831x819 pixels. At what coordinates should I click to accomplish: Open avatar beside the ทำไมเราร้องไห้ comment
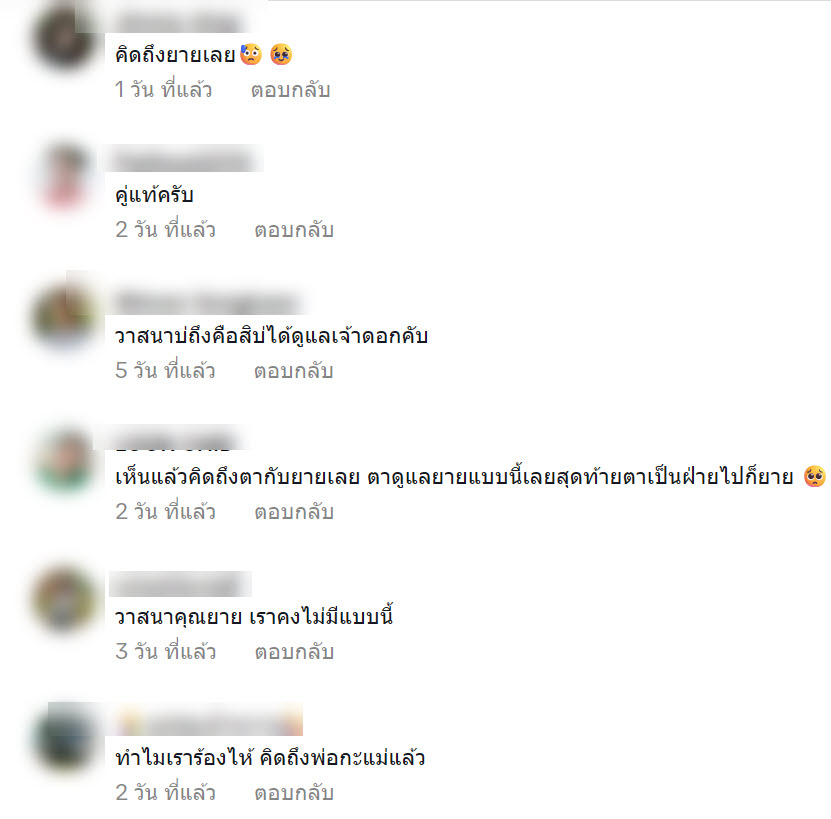65,739
